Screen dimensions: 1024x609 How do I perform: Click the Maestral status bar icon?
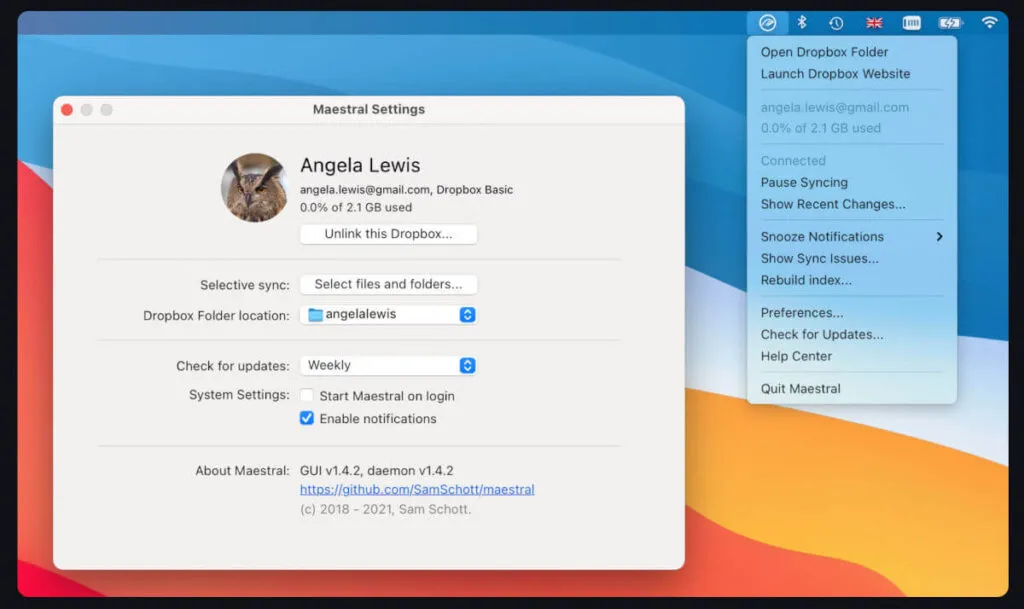tap(767, 21)
